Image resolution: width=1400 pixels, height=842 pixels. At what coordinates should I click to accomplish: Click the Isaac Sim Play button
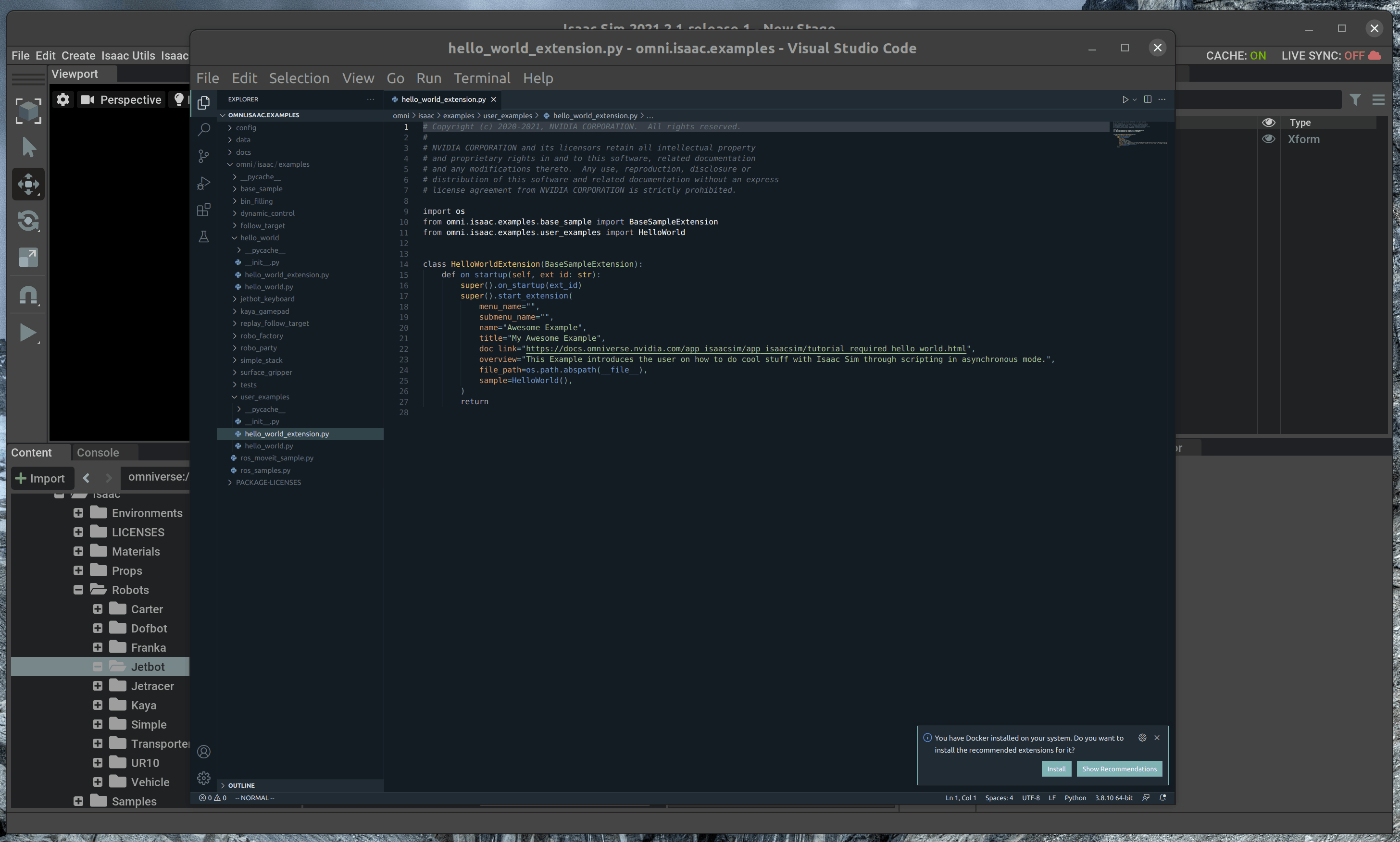28,332
